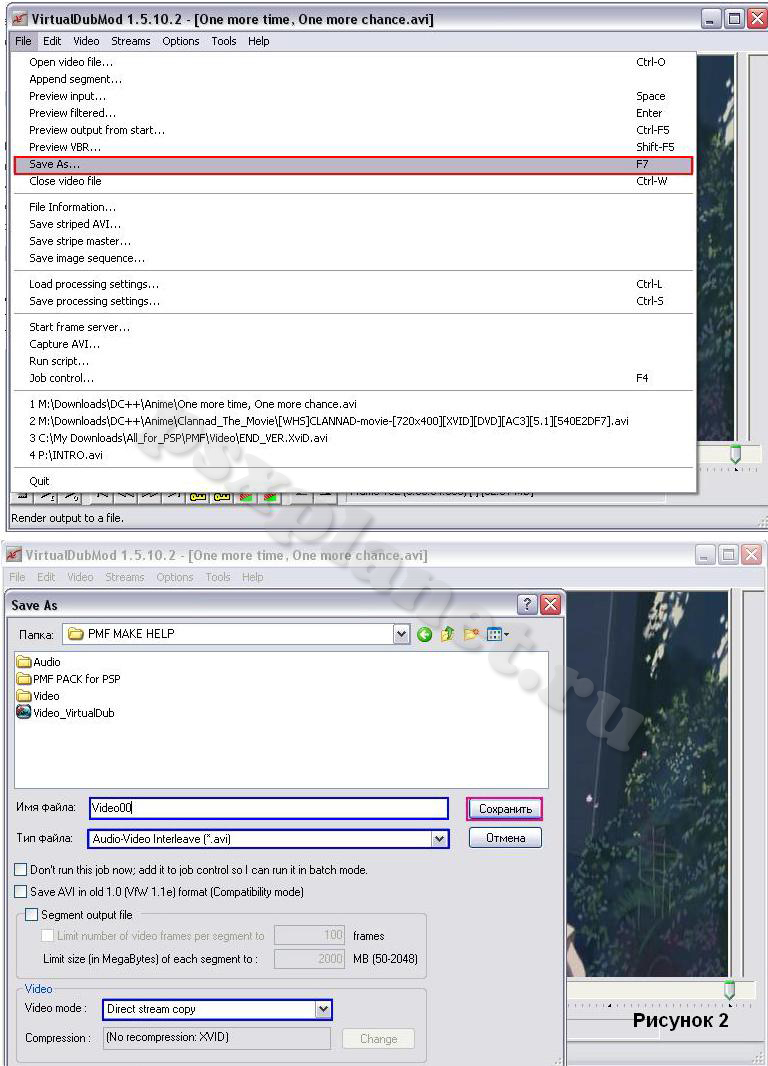Open recent file 3 END_VER.XviD.avi

(353, 437)
